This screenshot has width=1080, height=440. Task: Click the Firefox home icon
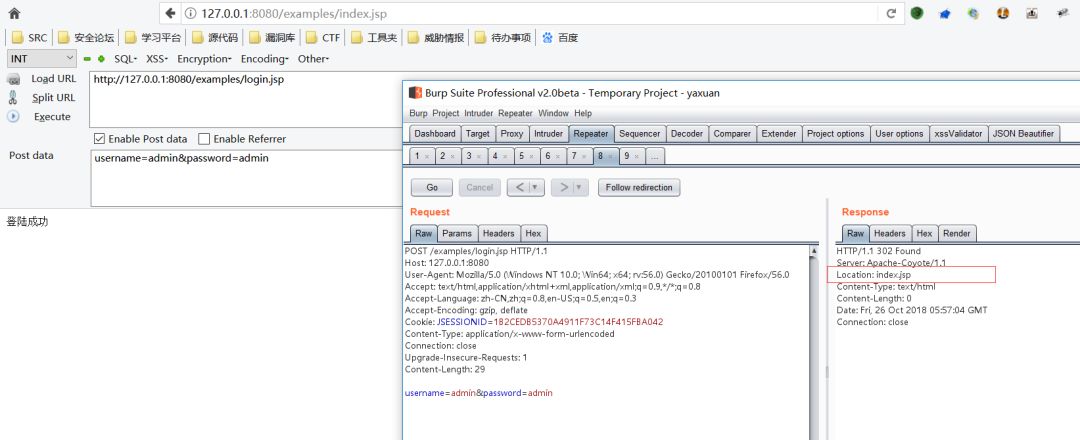(x=14, y=13)
